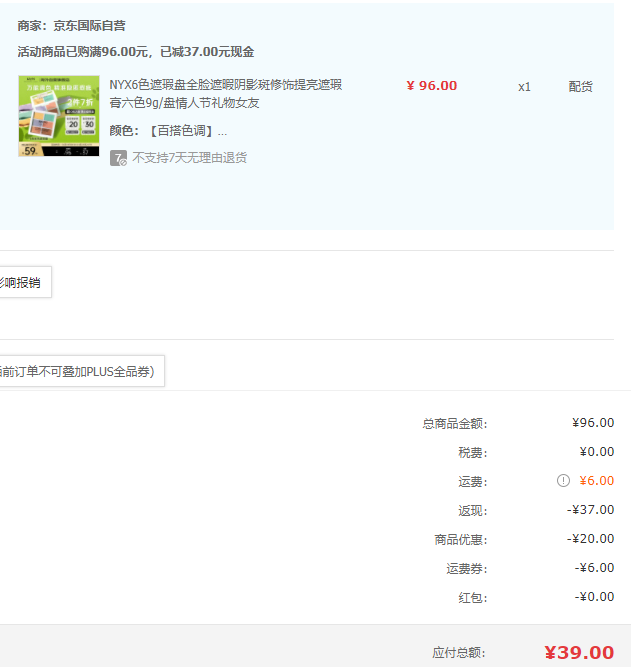Viewport: 631px width, 667px height.
Task: Click the 配货 status text
Action: pyautogui.click(x=580, y=87)
